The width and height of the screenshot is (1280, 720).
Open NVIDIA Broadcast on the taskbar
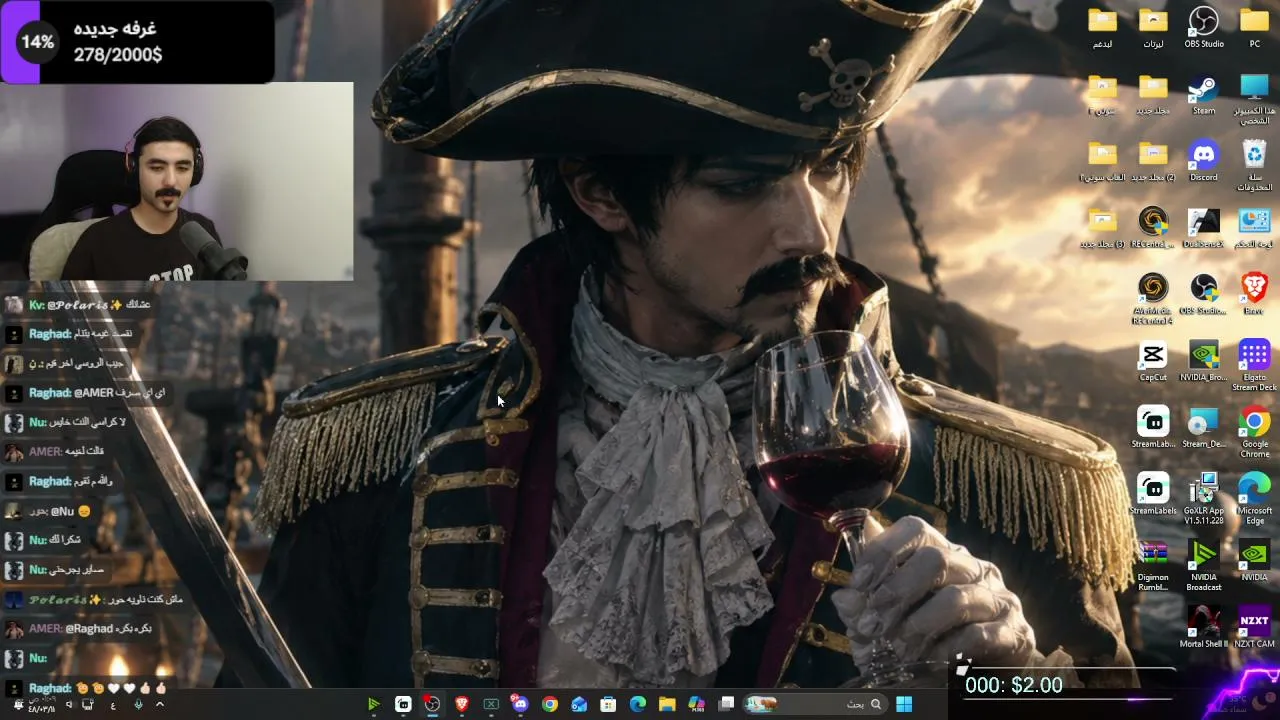click(373, 704)
